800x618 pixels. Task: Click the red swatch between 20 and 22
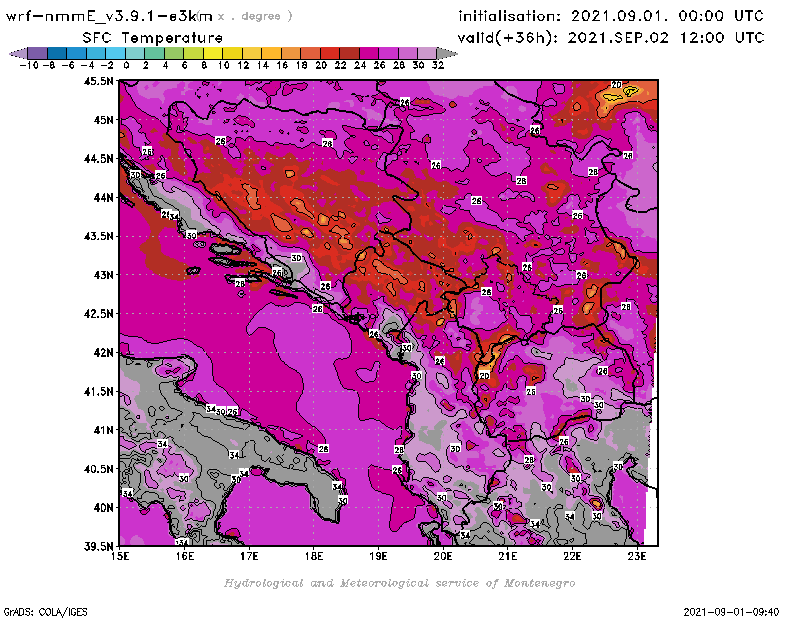point(330,53)
